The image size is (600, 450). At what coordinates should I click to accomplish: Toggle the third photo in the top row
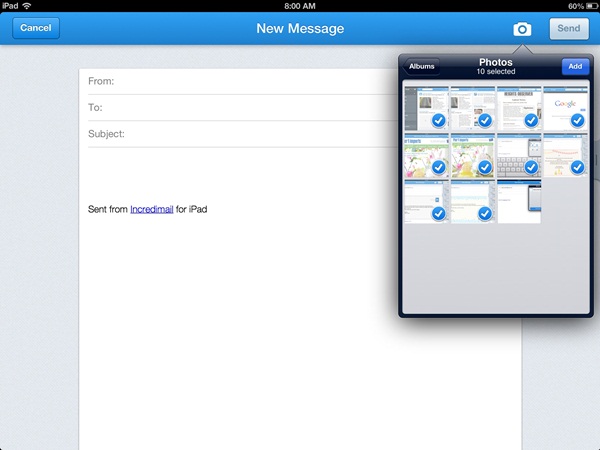pyautogui.click(x=519, y=108)
